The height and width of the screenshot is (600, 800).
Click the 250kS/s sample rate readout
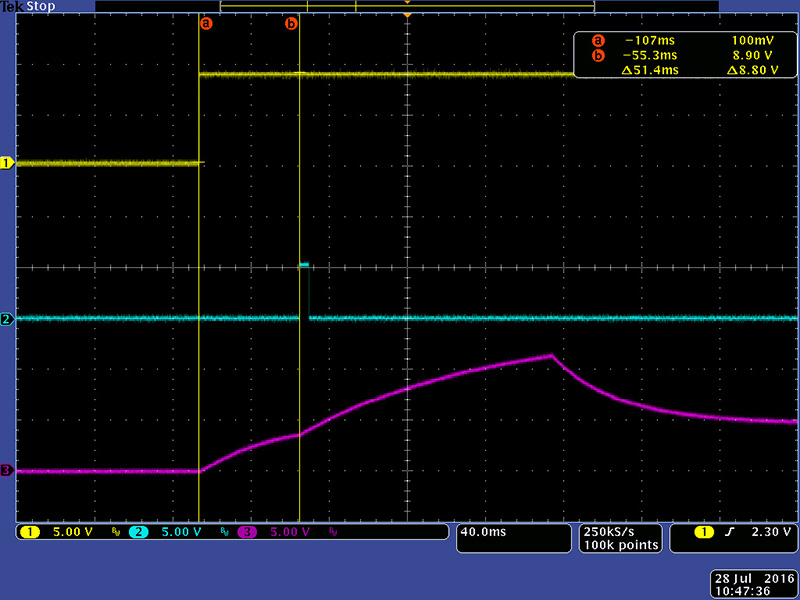pos(608,531)
